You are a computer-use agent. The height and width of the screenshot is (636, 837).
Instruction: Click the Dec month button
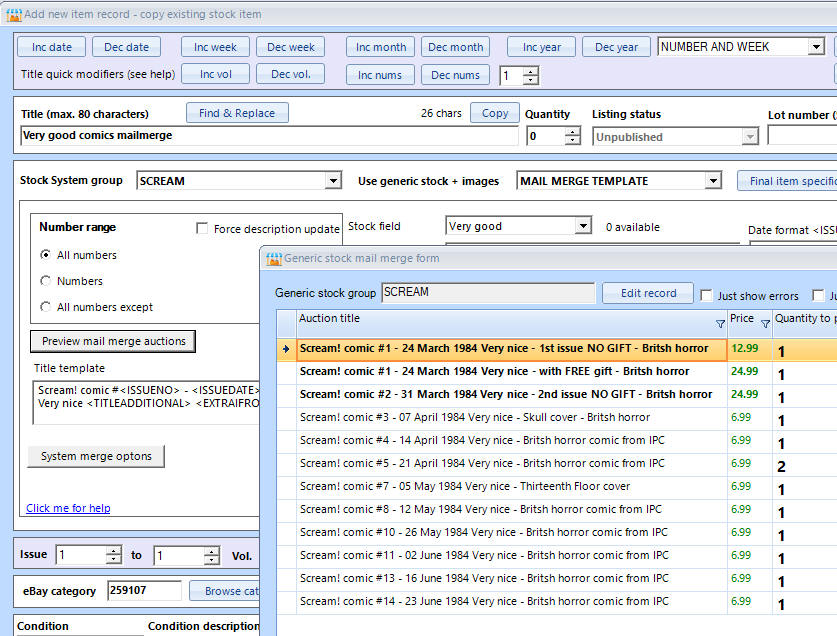pos(455,47)
